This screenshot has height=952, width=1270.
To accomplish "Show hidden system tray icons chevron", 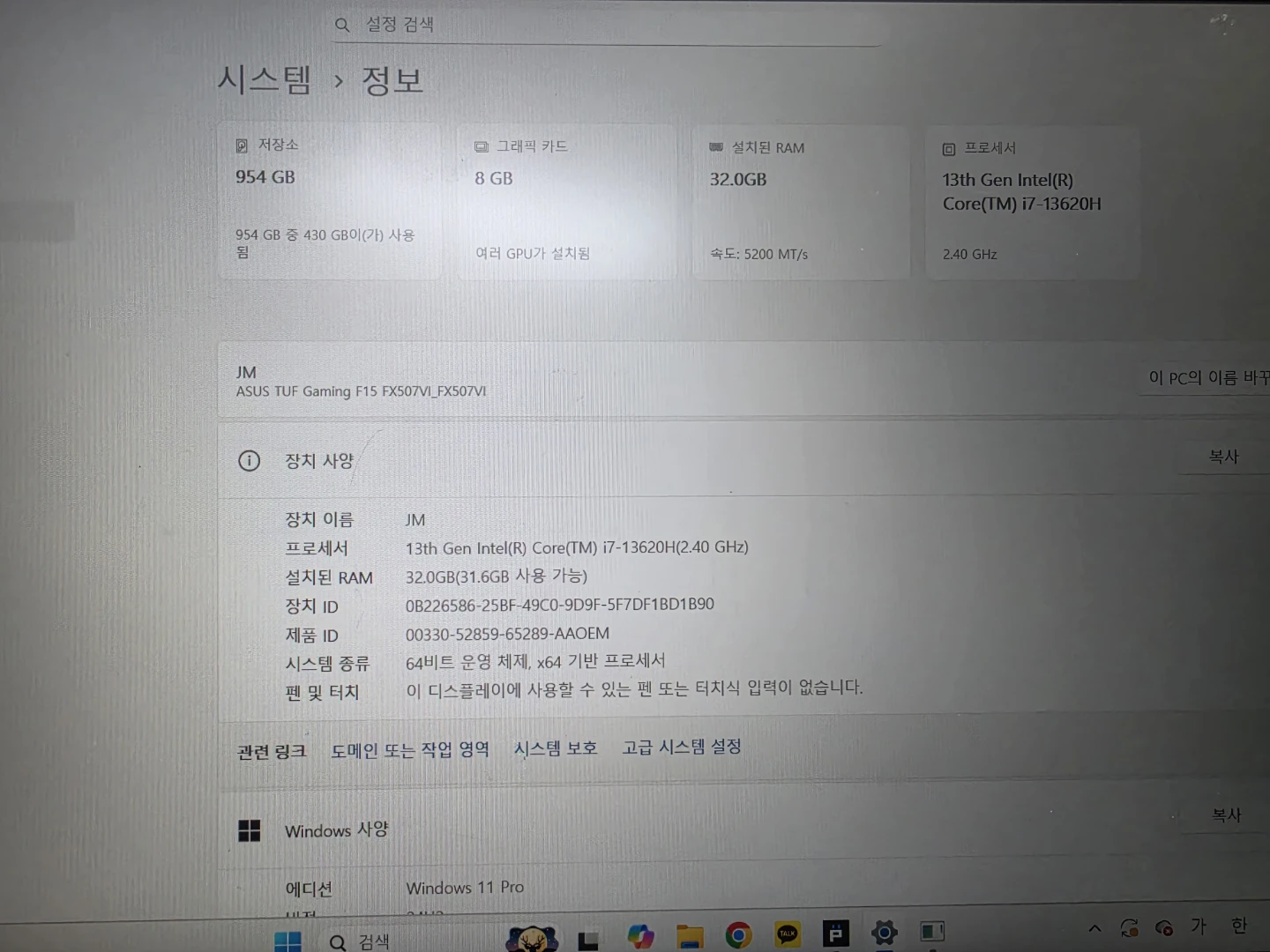I will click(x=1094, y=927).
